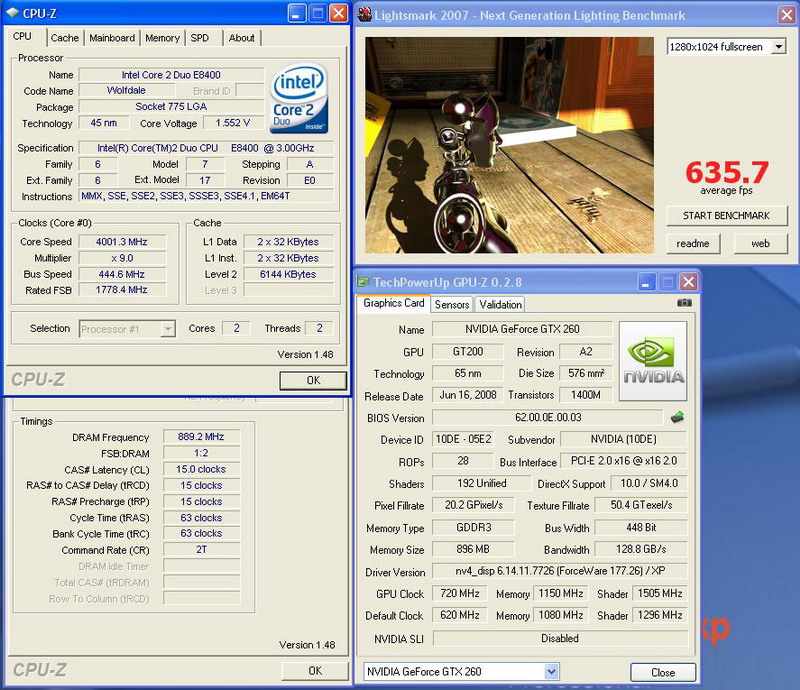Minimize the CPU-Z window
800x690 pixels.
click(297, 13)
